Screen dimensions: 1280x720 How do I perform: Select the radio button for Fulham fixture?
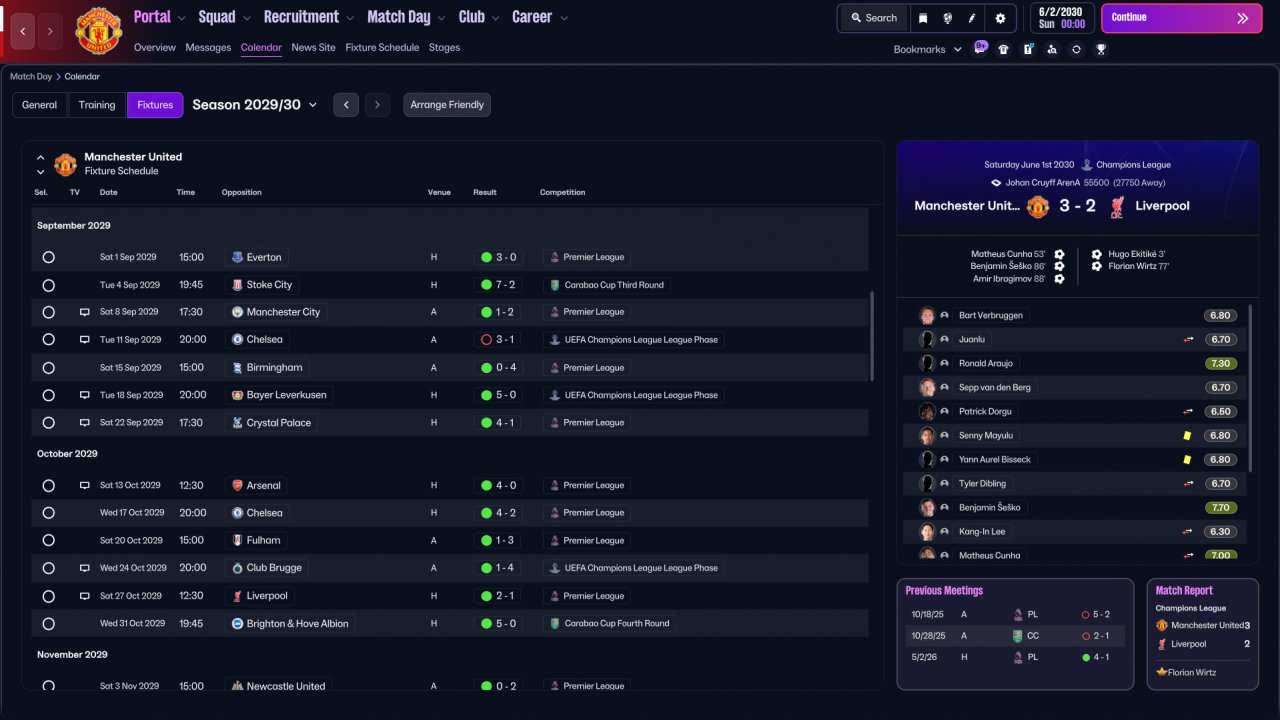[48, 541]
